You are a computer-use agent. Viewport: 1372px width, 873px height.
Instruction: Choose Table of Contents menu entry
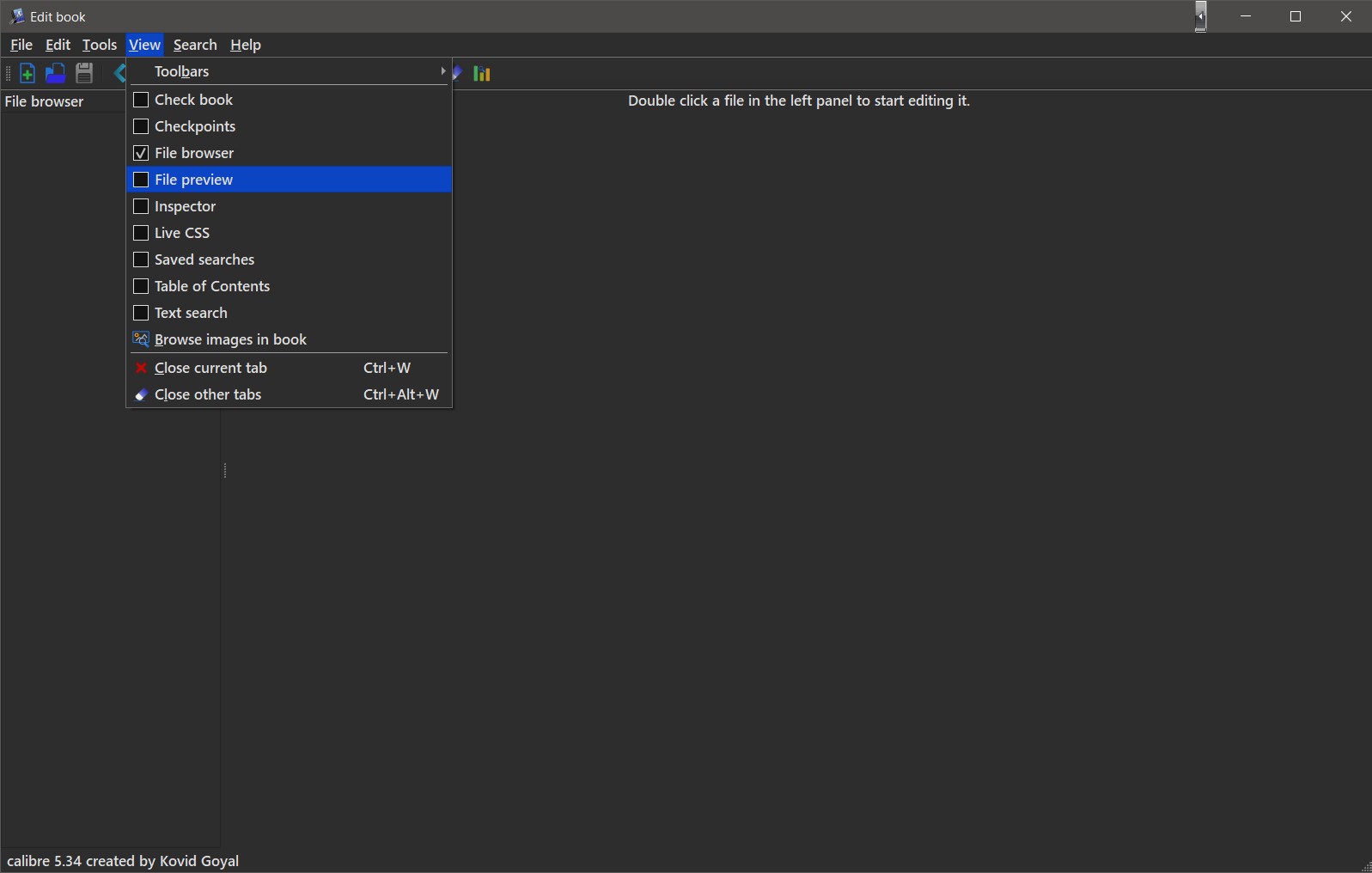212,286
